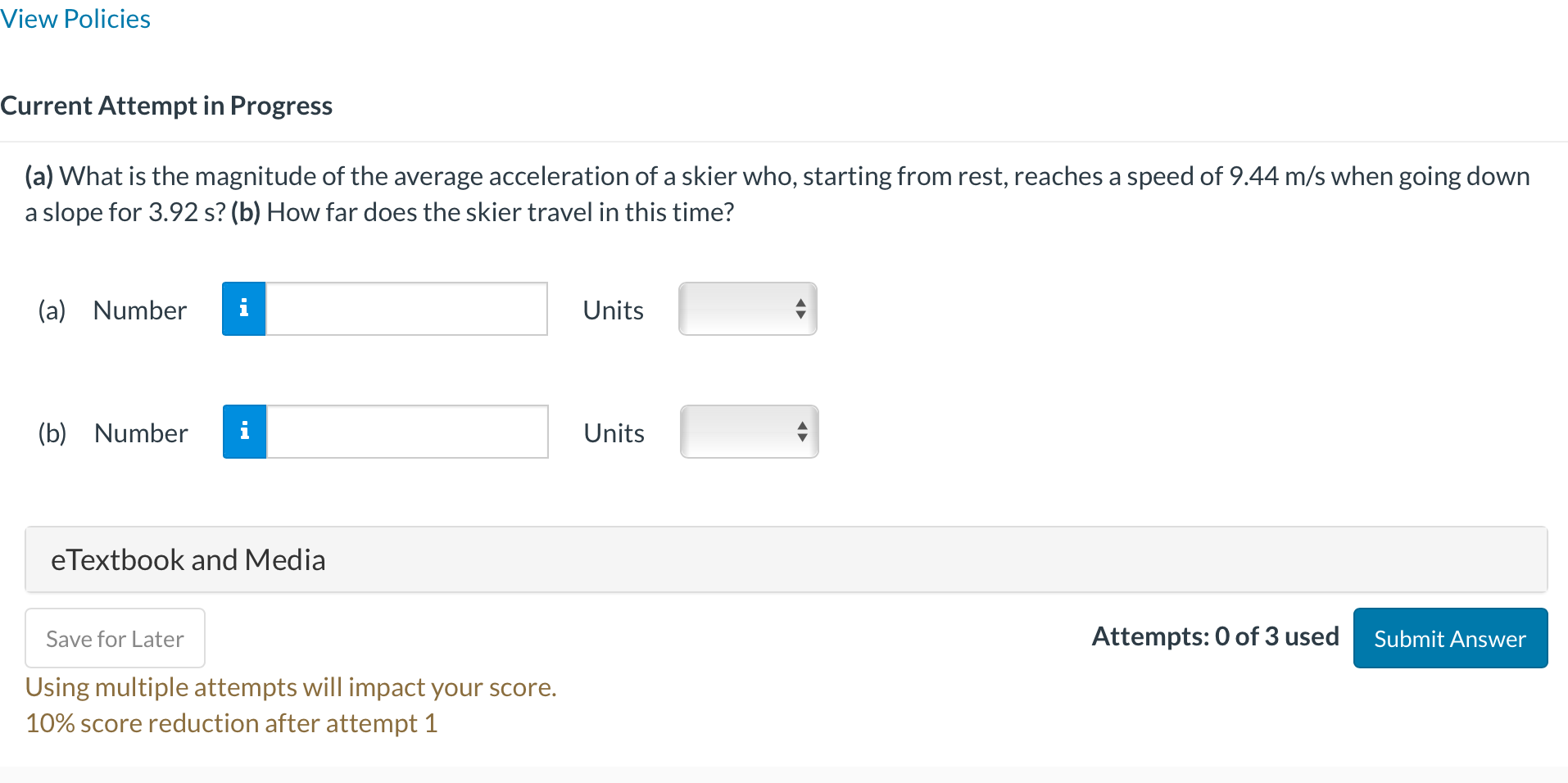The height and width of the screenshot is (783, 1568).
Task: Click the part (a) Number label
Action: [x=140, y=310]
